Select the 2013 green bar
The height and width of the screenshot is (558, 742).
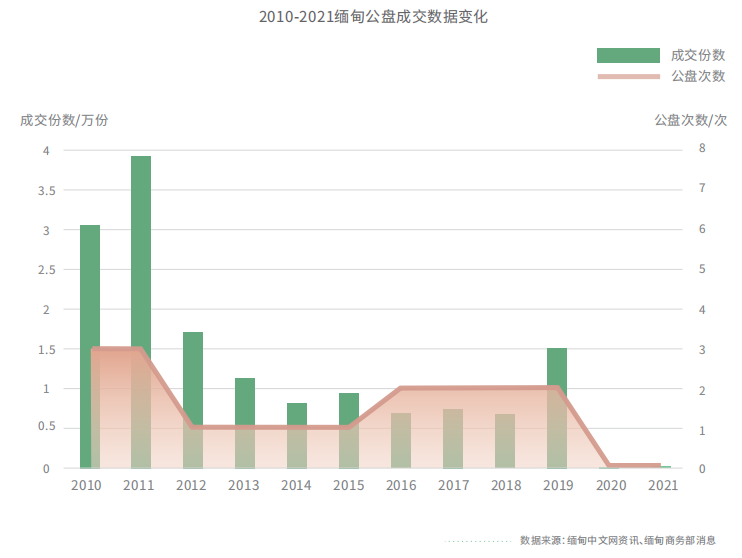(x=245, y=423)
